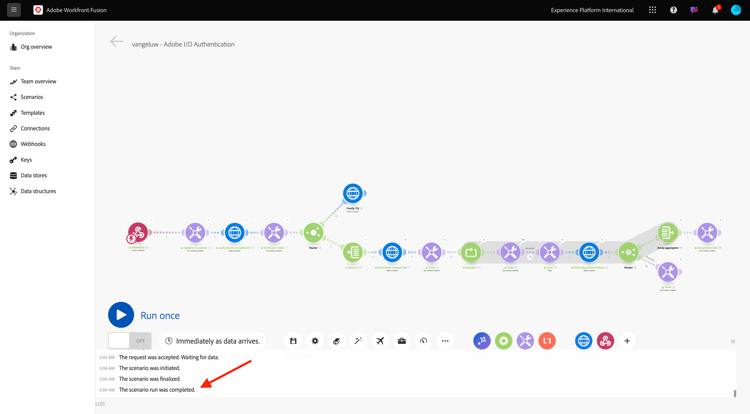
Task: Click the orange text parser brackets icon
Action: pos(547,341)
